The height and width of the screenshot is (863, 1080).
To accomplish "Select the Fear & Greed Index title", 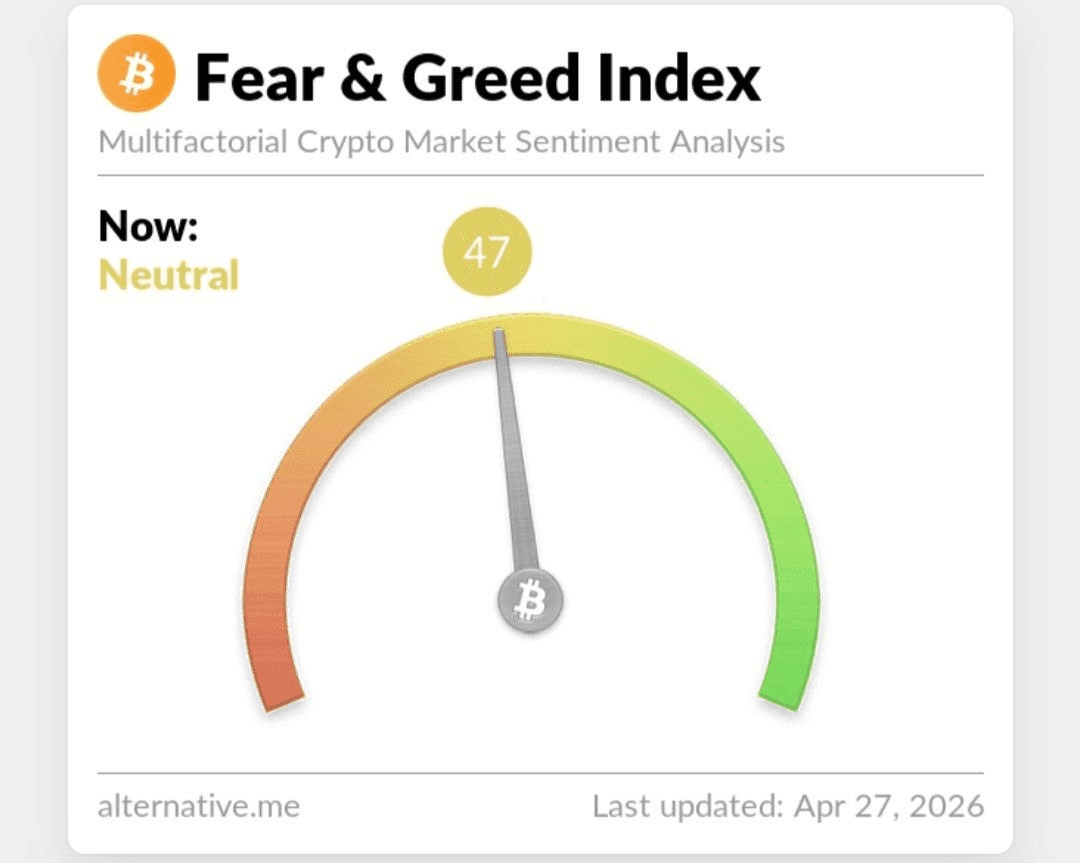I will [x=478, y=77].
